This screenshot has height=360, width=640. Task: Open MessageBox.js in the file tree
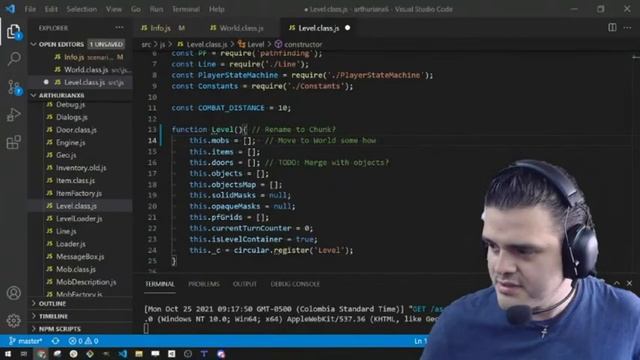(x=80, y=256)
